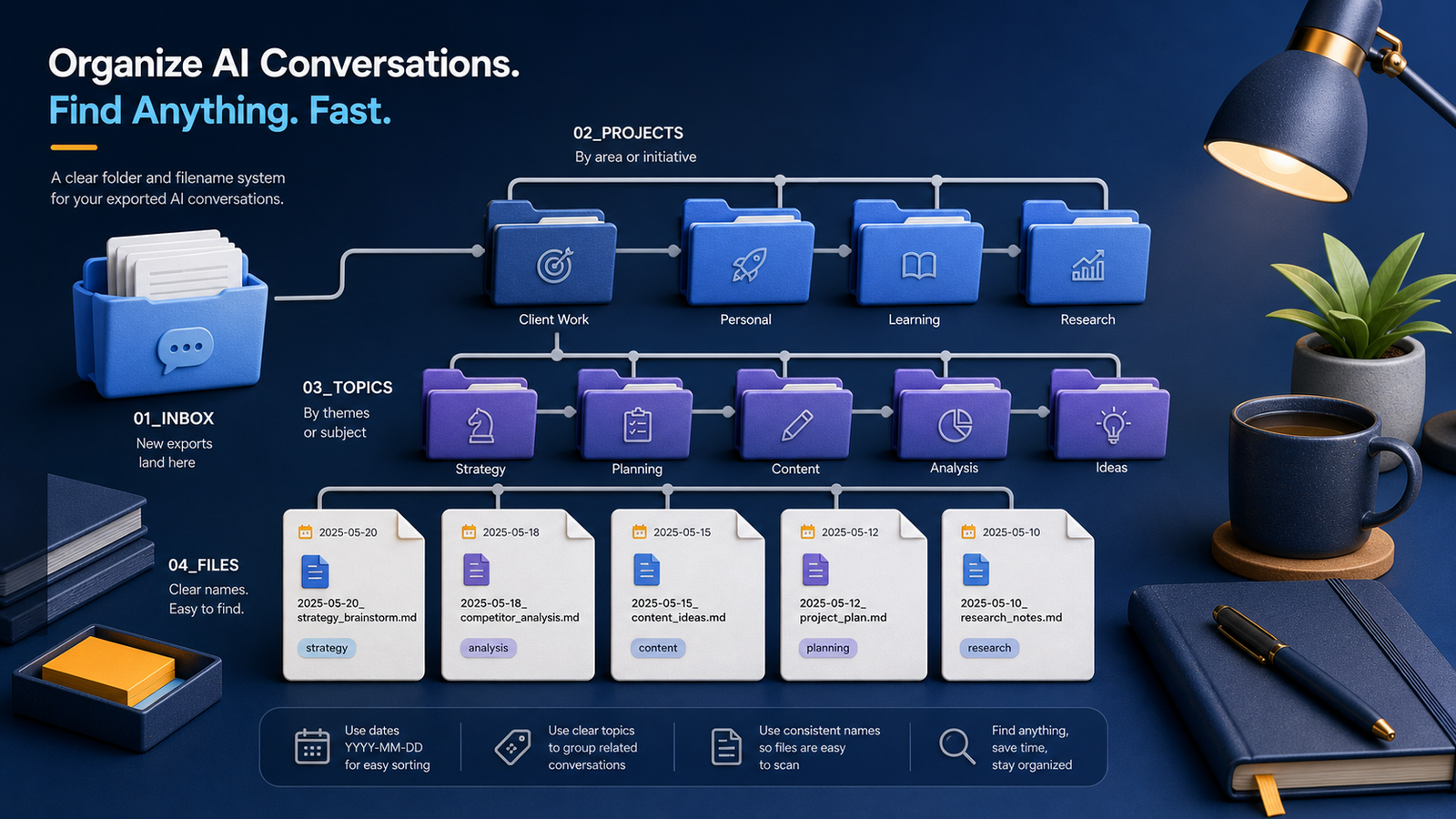Click the 03_TOPICS heading
Viewport: 1456px width, 819px height.
click(x=348, y=388)
